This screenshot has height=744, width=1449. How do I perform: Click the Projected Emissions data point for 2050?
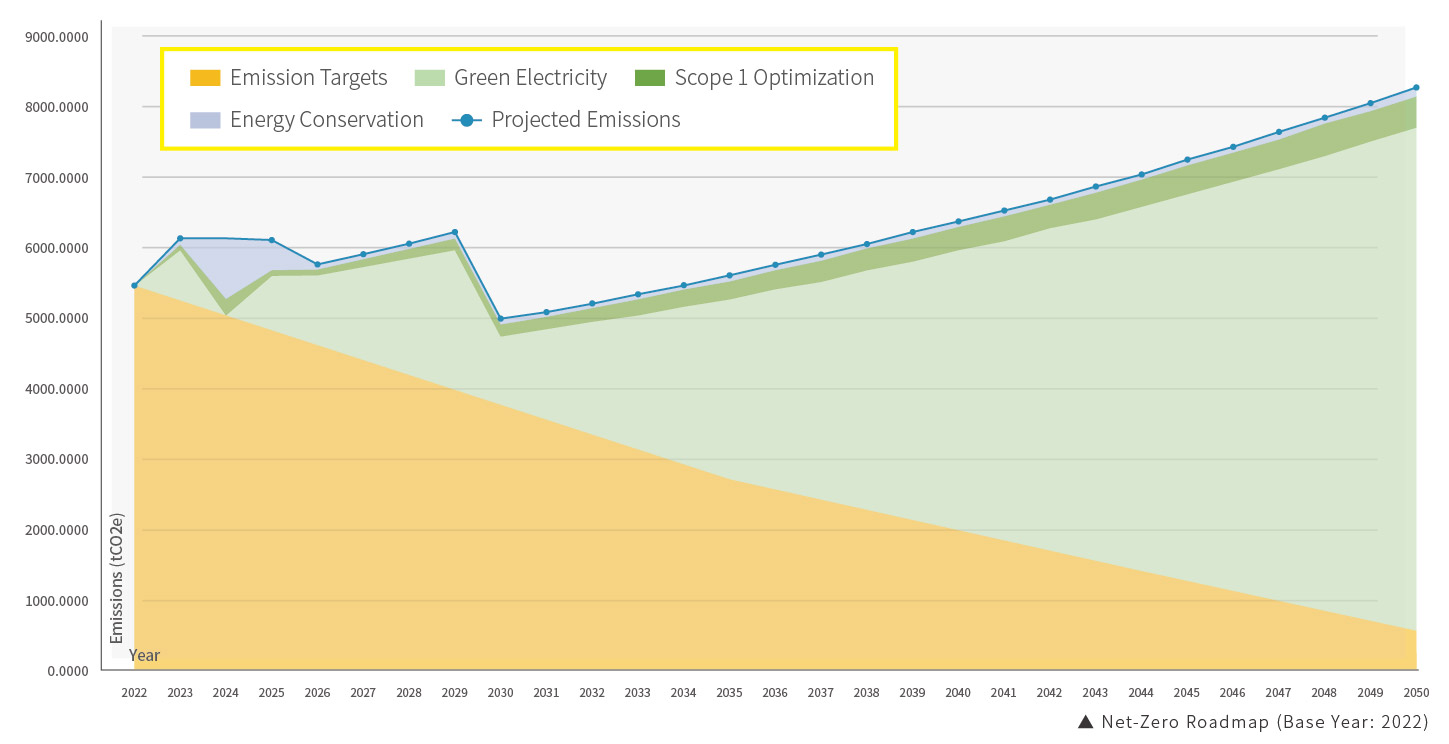(1416, 87)
